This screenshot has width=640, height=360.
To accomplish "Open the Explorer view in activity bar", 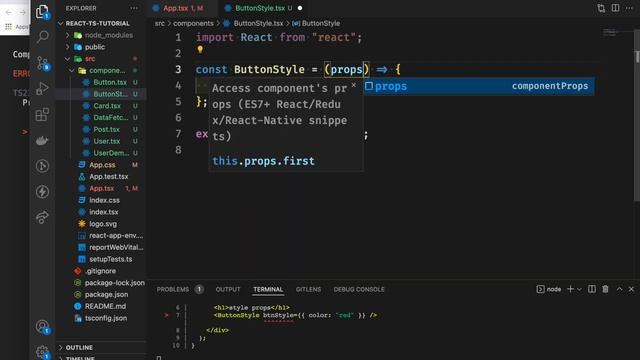I will coord(42,12).
